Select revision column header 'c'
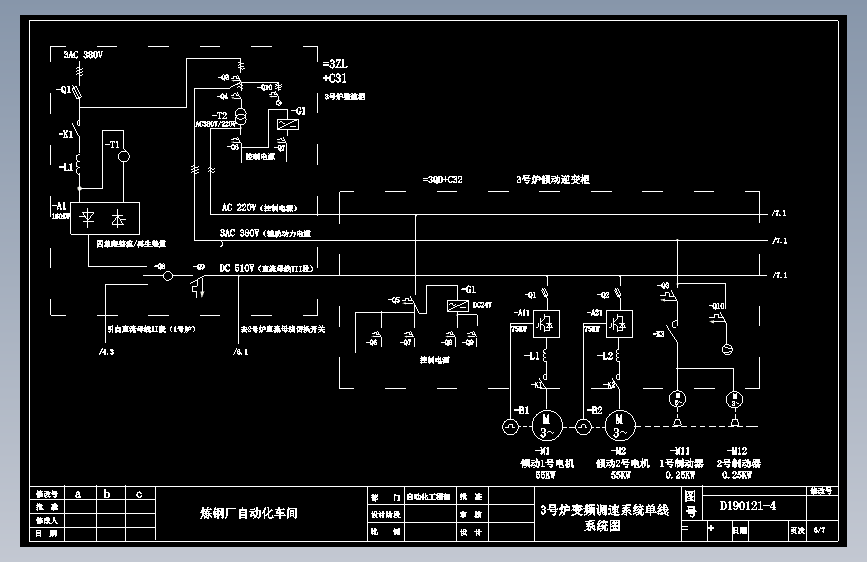 [139, 494]
